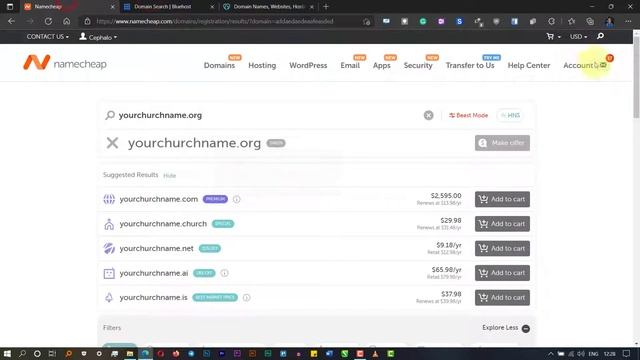
Task: Switch to the Domain Search Bluehost tab
Action: (x=168, y=7)
